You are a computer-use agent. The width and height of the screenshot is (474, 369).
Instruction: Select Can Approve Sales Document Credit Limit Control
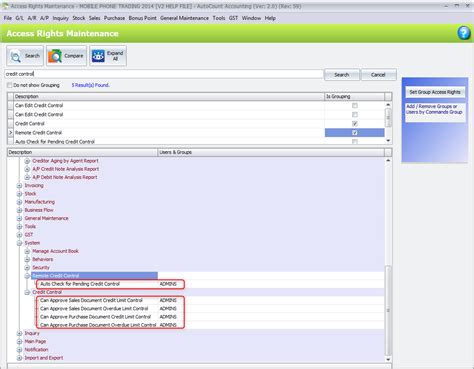pos(91,300)
